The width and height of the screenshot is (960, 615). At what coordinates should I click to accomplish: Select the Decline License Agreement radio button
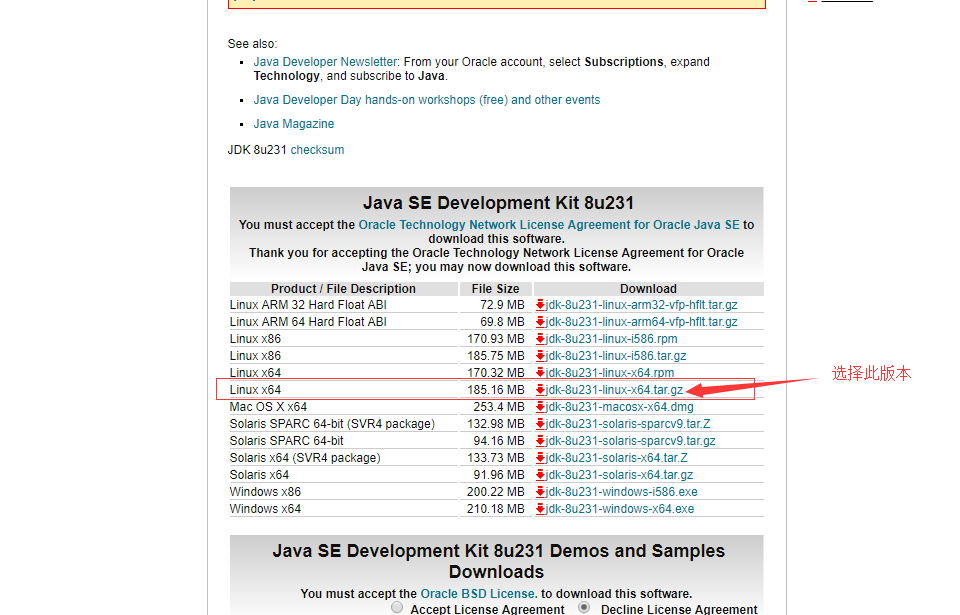coord(583,607)
